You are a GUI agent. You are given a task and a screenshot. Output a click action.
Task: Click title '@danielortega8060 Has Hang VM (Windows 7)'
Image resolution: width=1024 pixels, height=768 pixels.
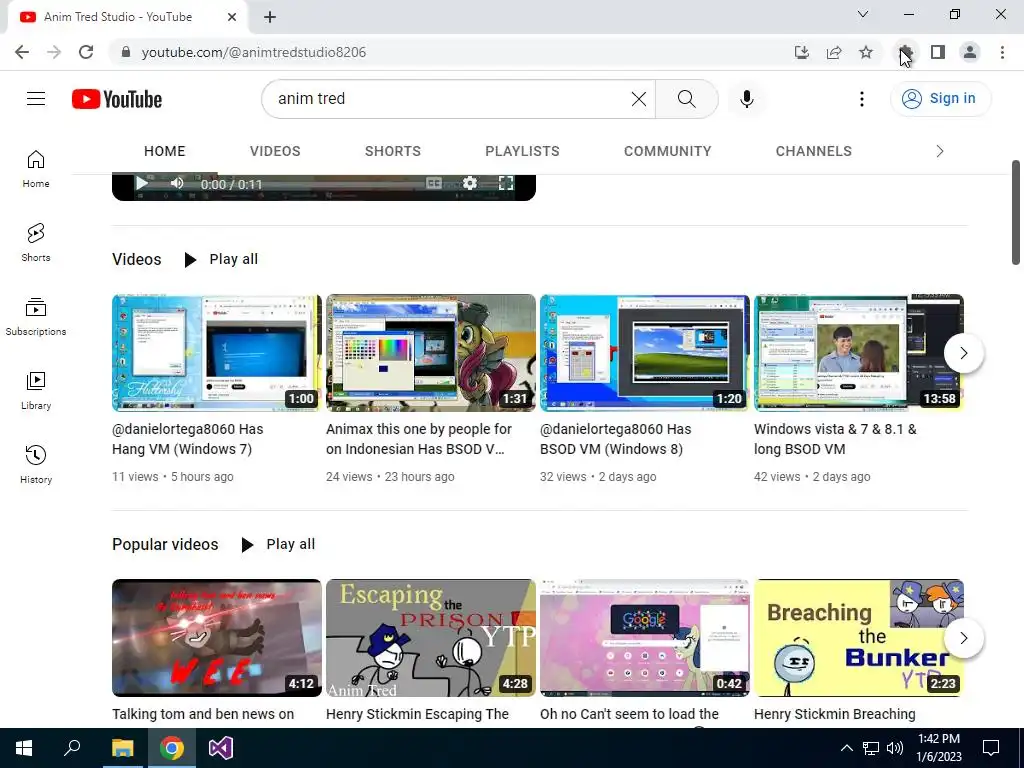tap(187, 439)
